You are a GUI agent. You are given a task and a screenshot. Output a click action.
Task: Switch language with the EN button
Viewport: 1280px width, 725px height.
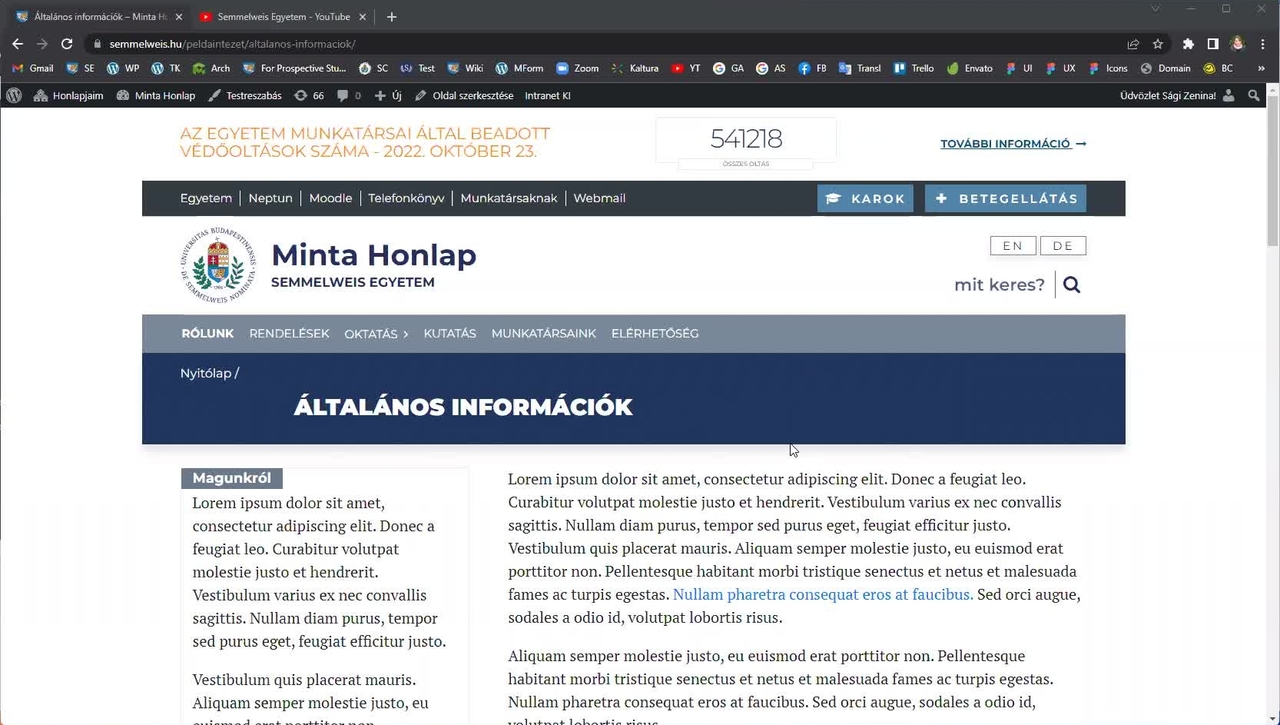click(1013, 246)
